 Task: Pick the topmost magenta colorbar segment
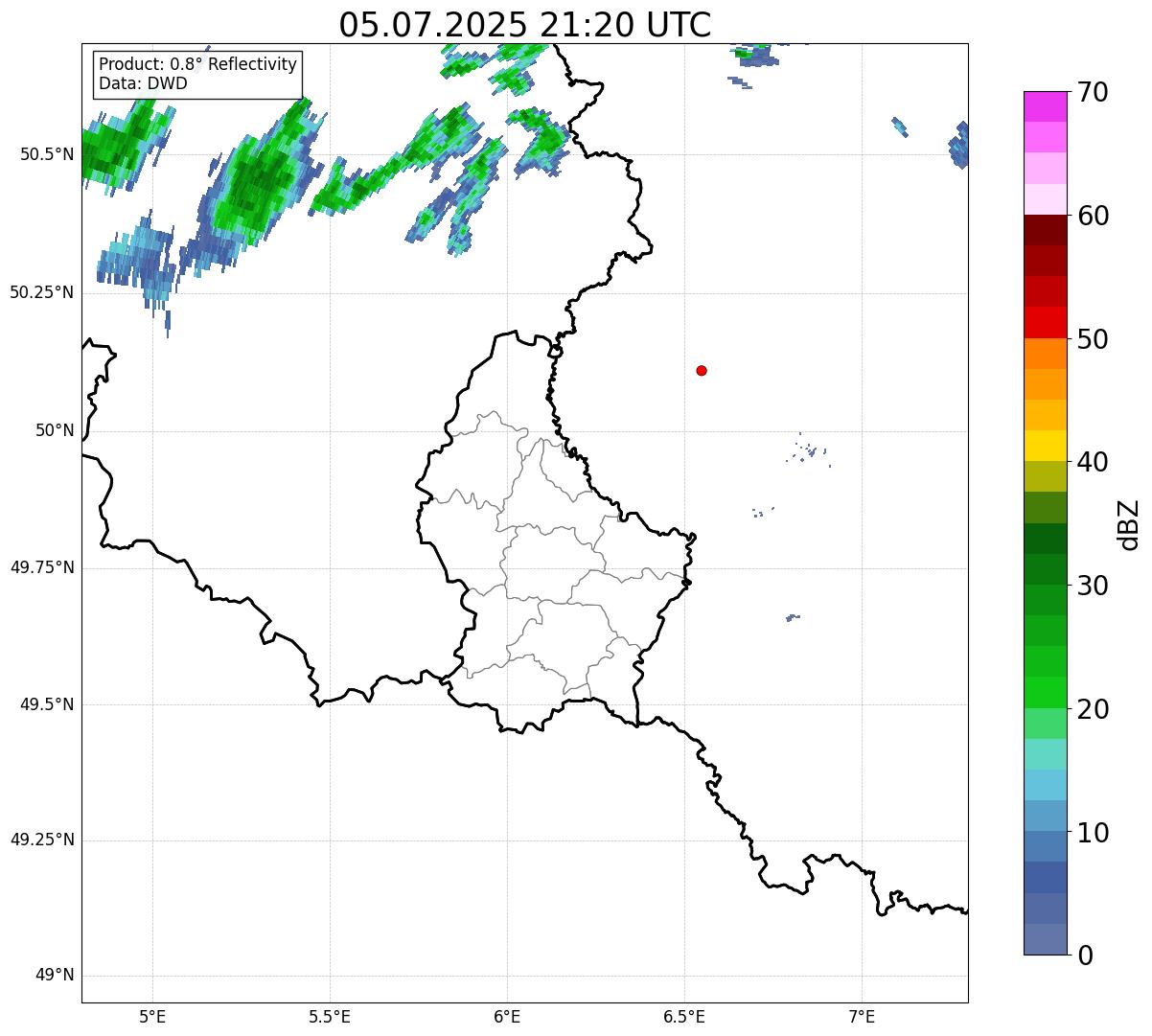click(x=1046, y=106)
